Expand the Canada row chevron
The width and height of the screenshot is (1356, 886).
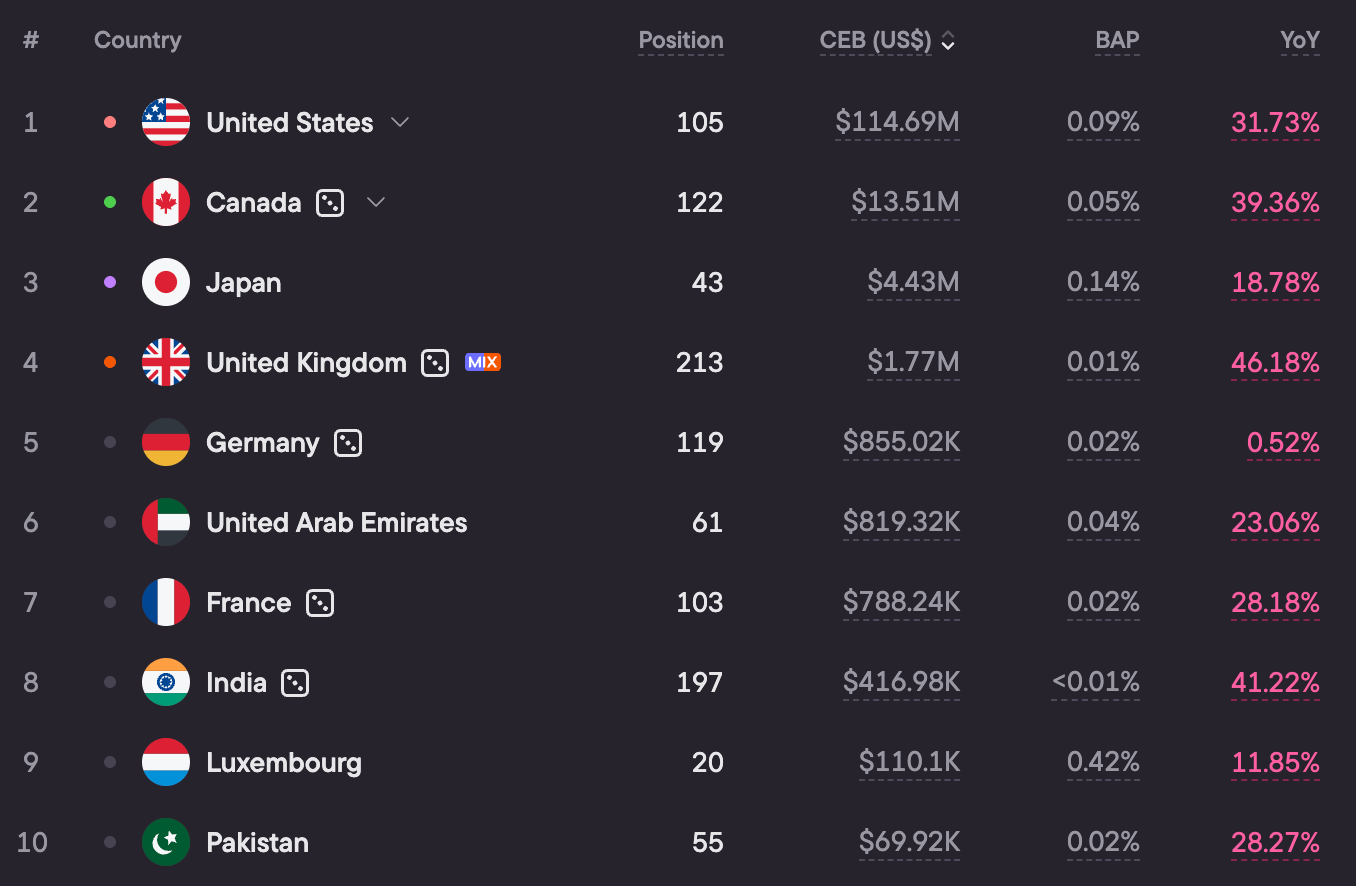376,202
